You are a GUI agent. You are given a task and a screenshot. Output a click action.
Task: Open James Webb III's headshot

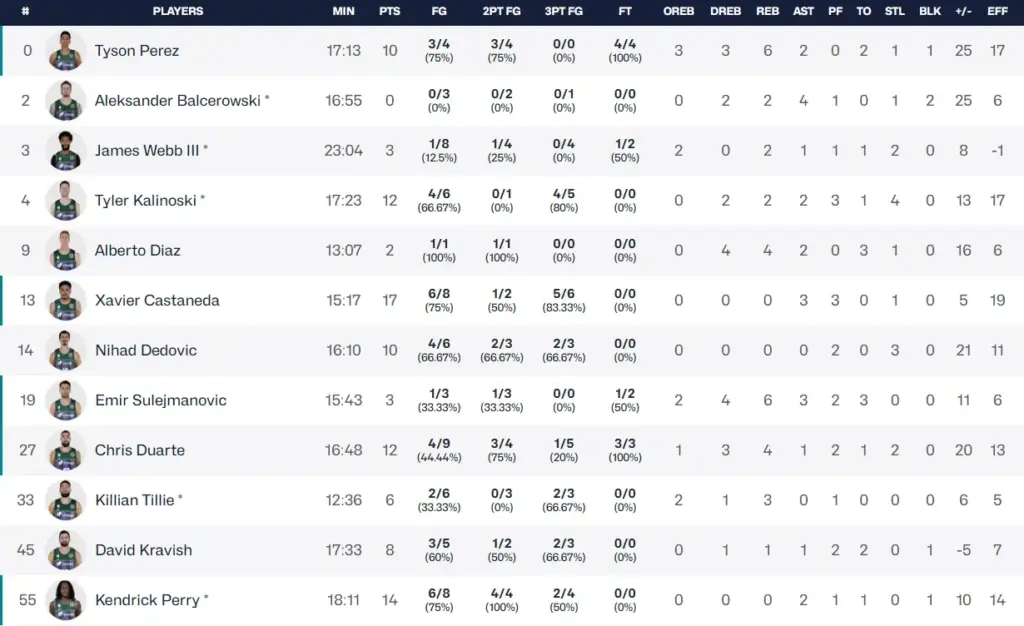pyautogui.click(x=66, y=150)
